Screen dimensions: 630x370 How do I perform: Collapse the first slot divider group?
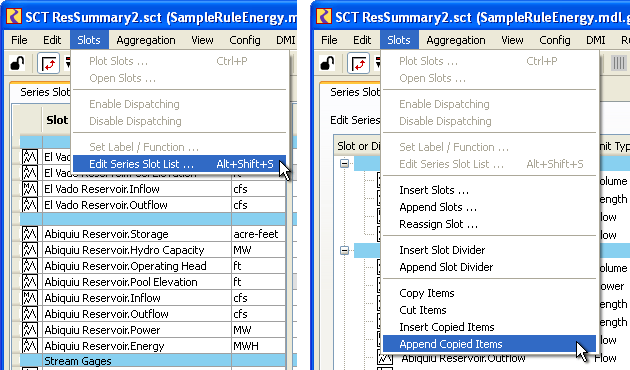[344, 164]
